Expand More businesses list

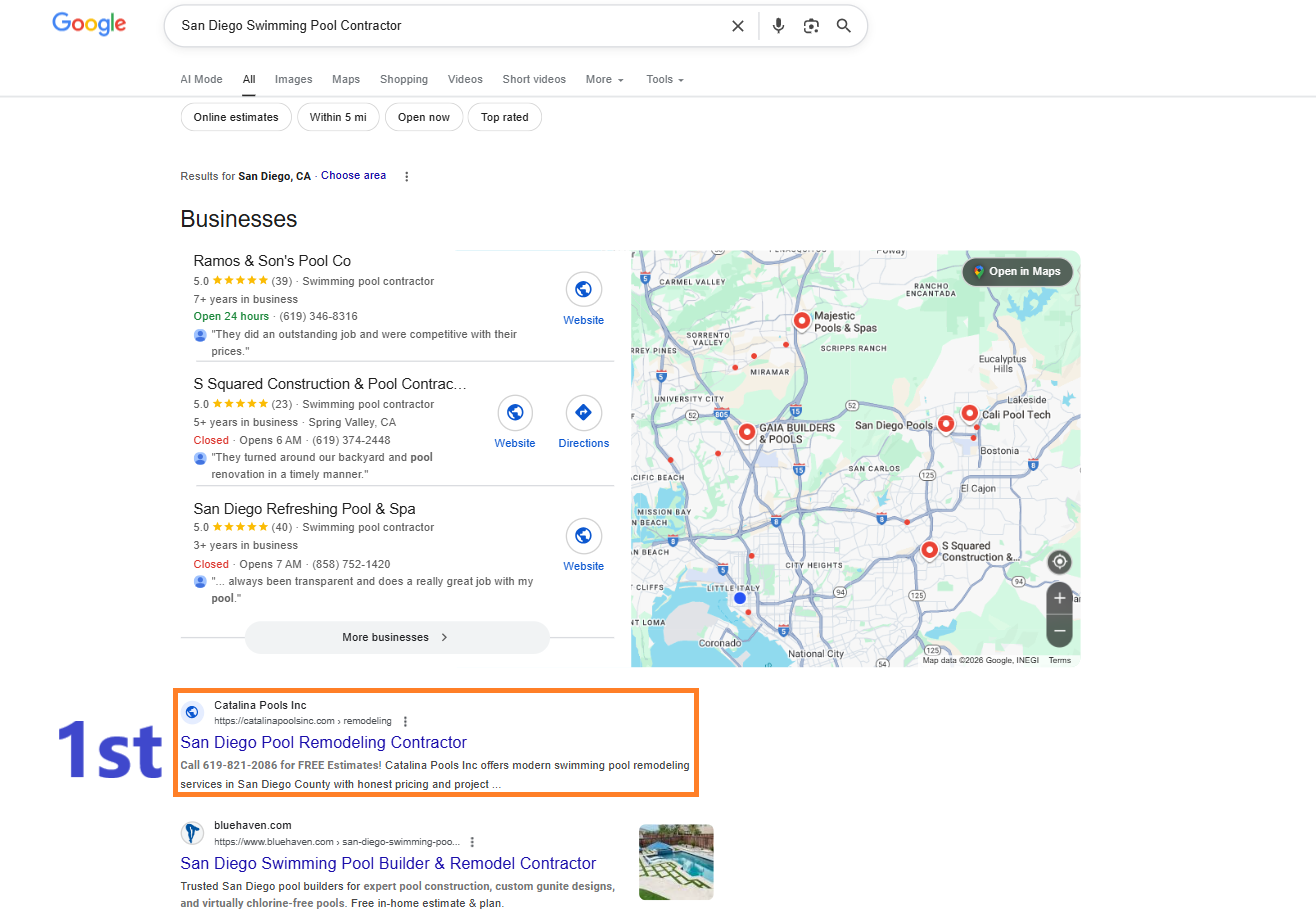(397, 637)
